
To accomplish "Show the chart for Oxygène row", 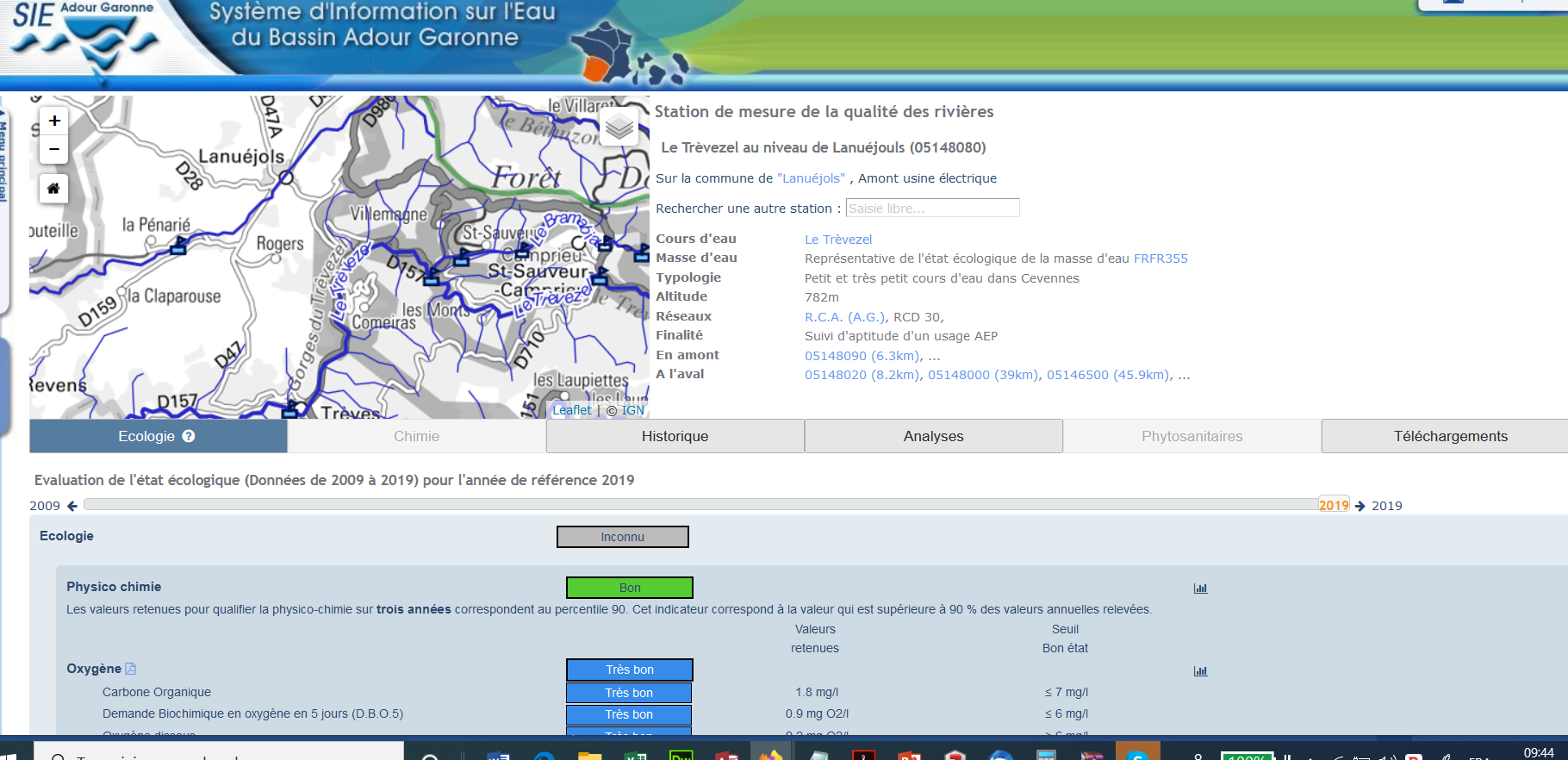I will (1200, 671).
